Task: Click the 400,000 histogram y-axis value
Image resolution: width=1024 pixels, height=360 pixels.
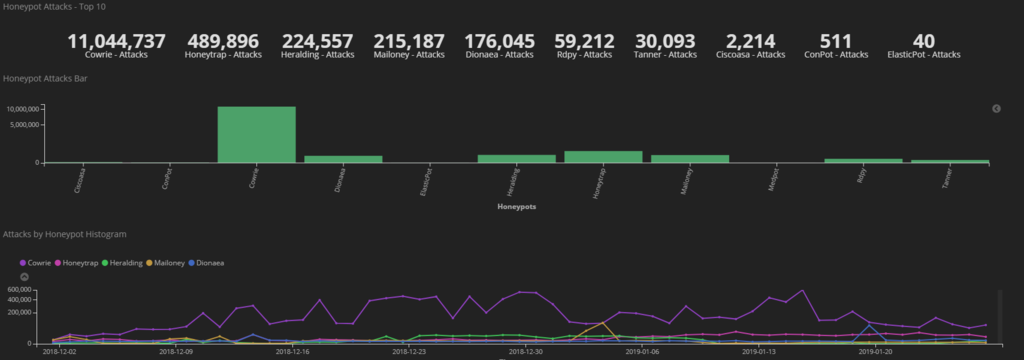Action: coord(20,299)
